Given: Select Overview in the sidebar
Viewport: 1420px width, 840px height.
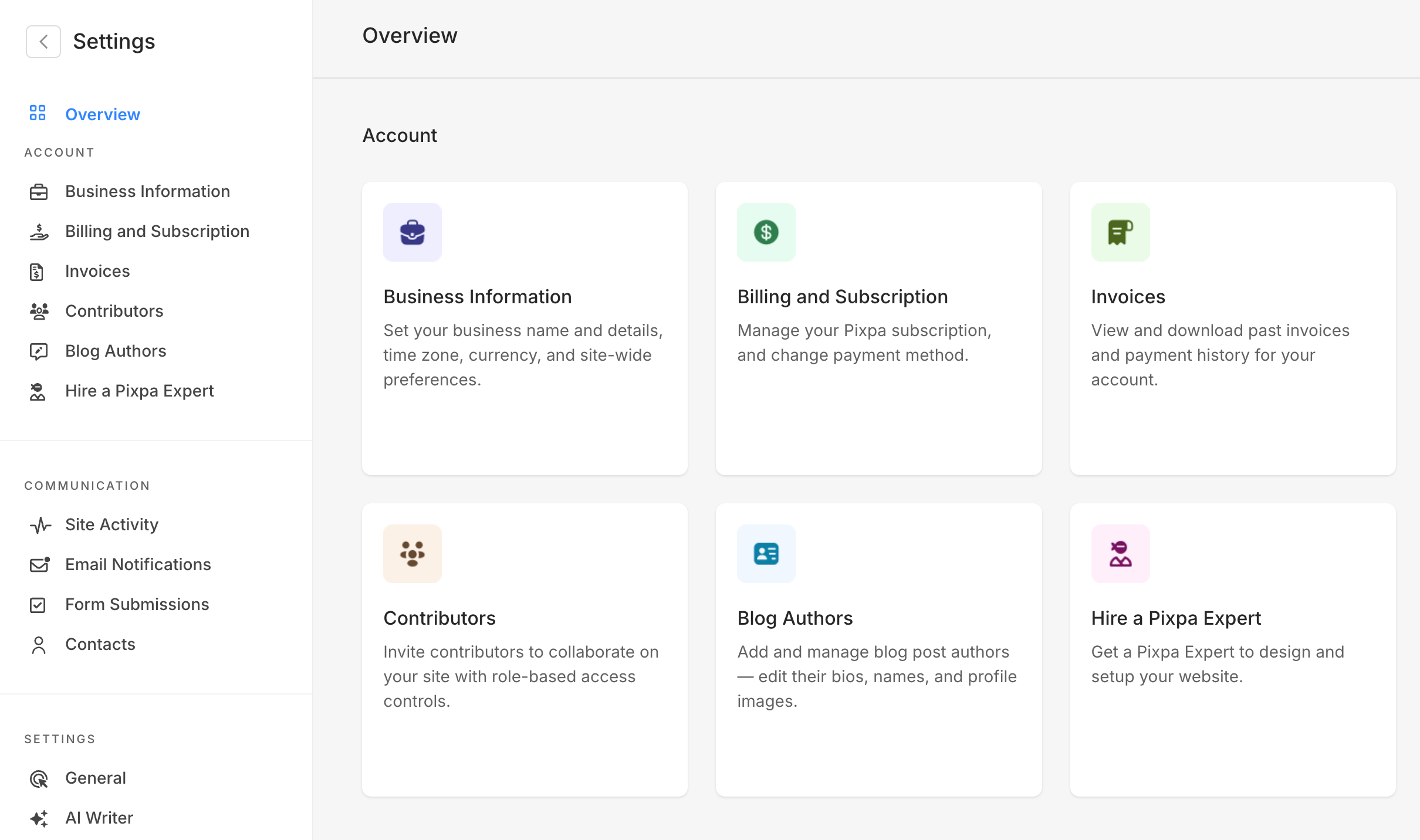Looking at the screenshot, I should (102, 114).
